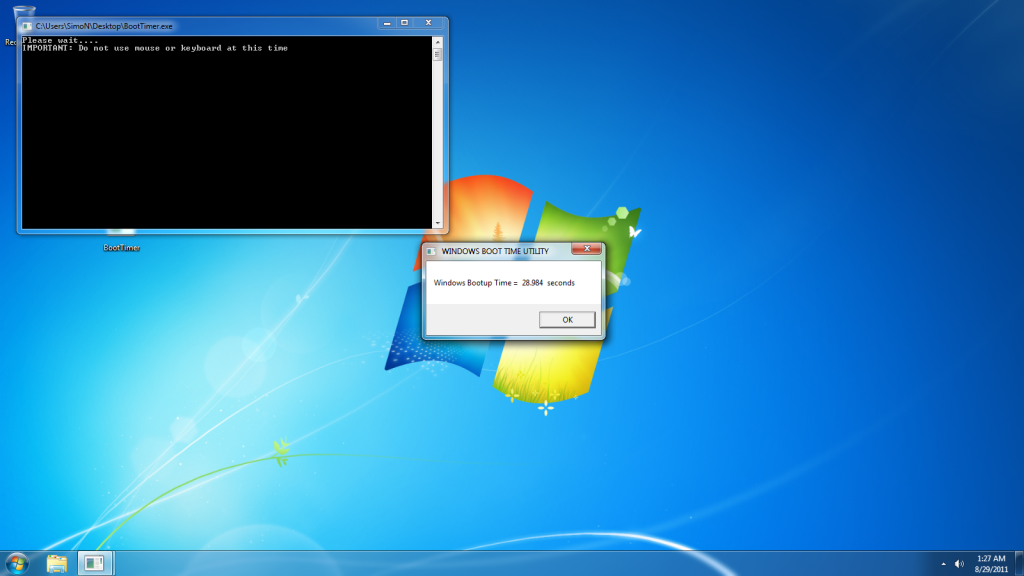Open the Windows Start menu orb
This screenshot has height=576, width=1024.
pyautogui.click(x=17, y=563)
